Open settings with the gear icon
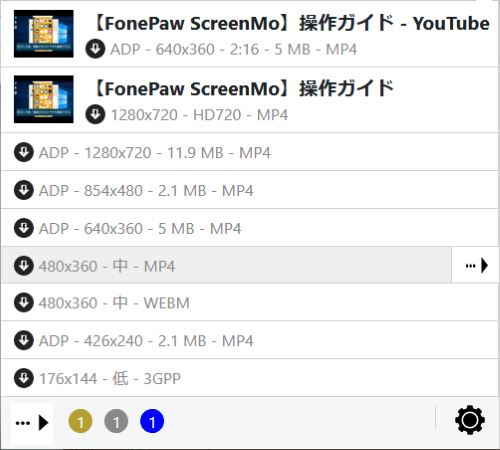 click(x=470, y=420)
